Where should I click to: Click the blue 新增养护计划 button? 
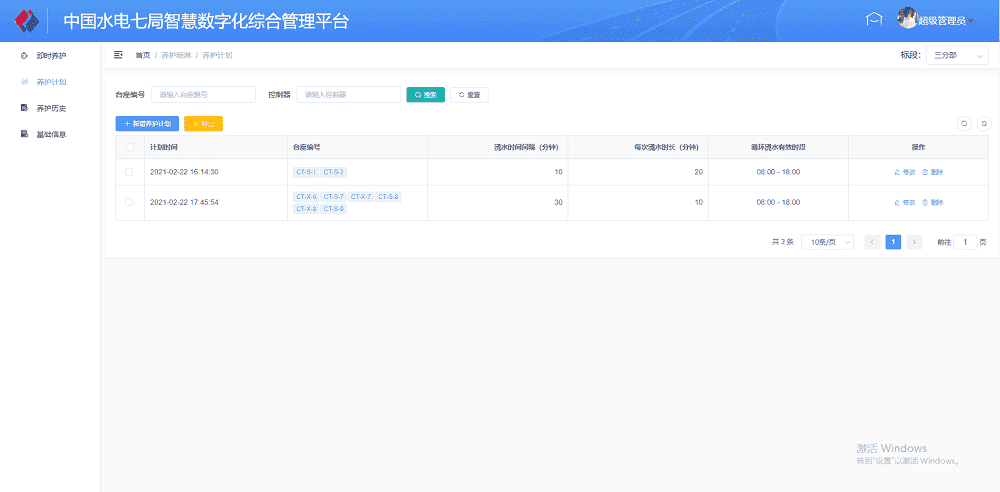coord(147,124)
